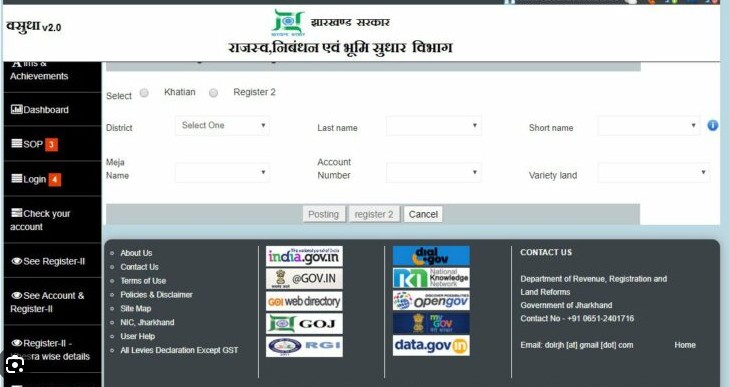This screenshot has height=387, width=729.
Task: Open the Last name dropdown
Action: point(434,126)
